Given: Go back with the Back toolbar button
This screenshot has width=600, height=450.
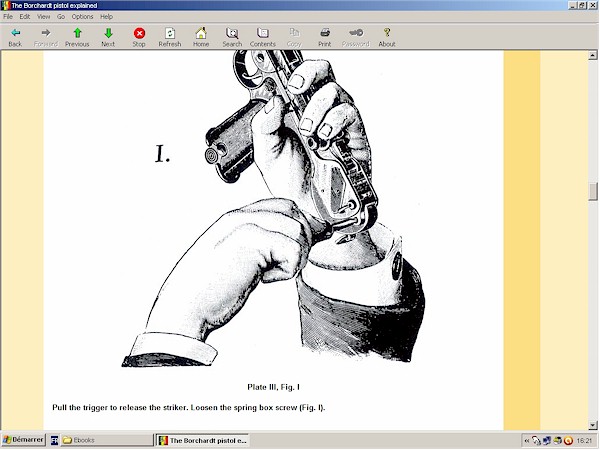Looking at the screenshot, I should pos(15,38).
